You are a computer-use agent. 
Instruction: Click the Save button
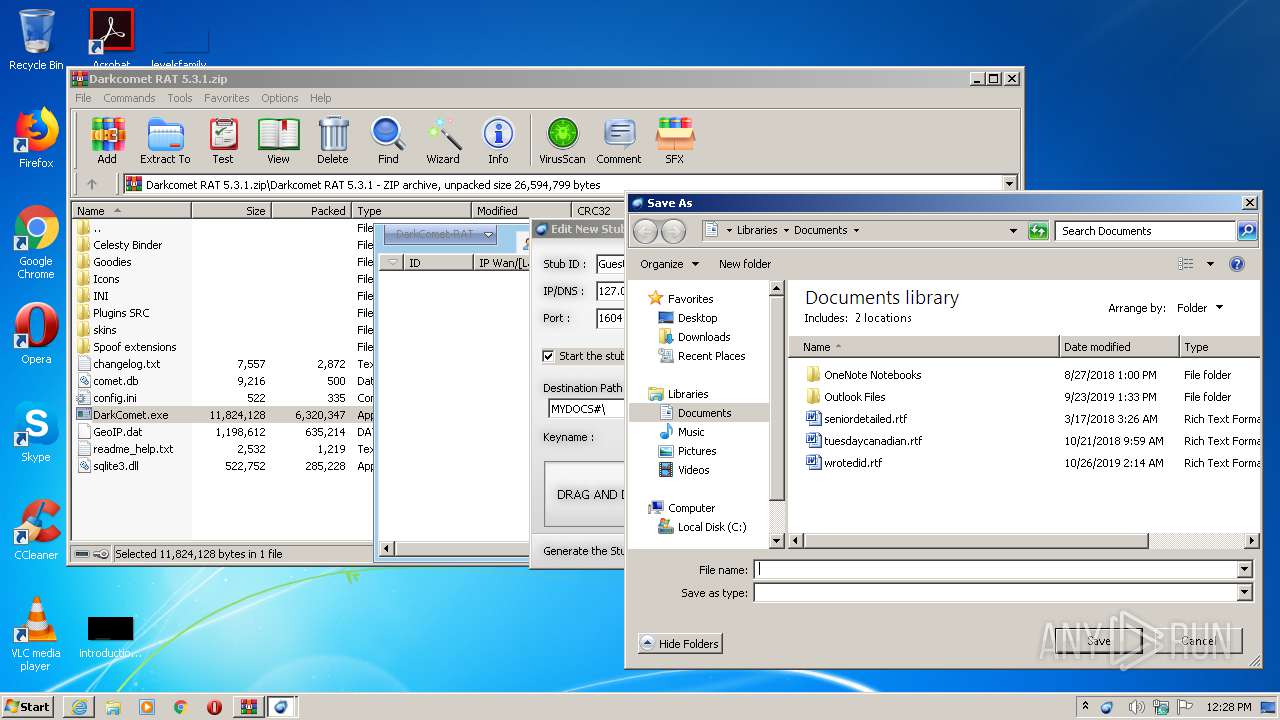[1098, 641]
